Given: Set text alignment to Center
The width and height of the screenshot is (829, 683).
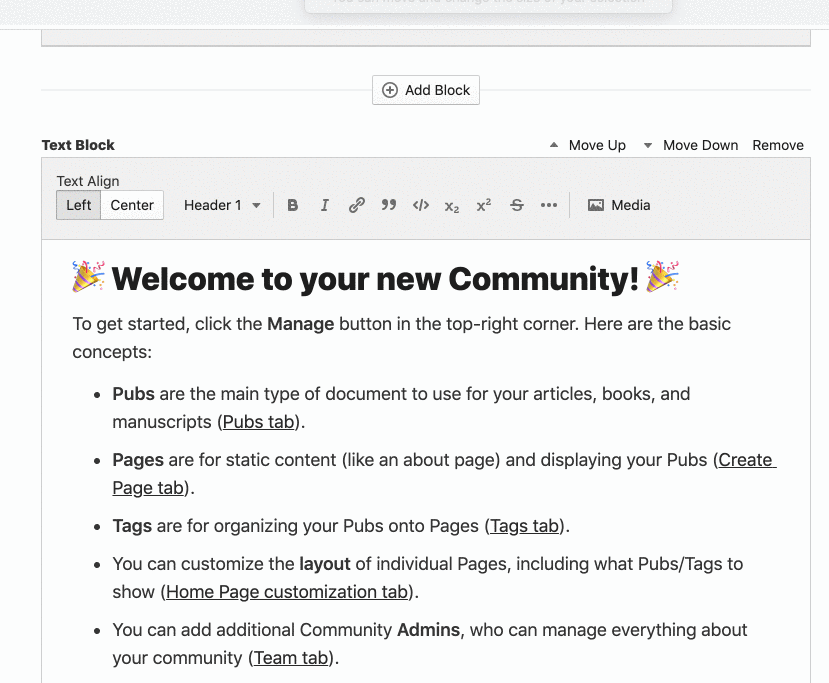Looking at the screenshot, I should (132, 205).
